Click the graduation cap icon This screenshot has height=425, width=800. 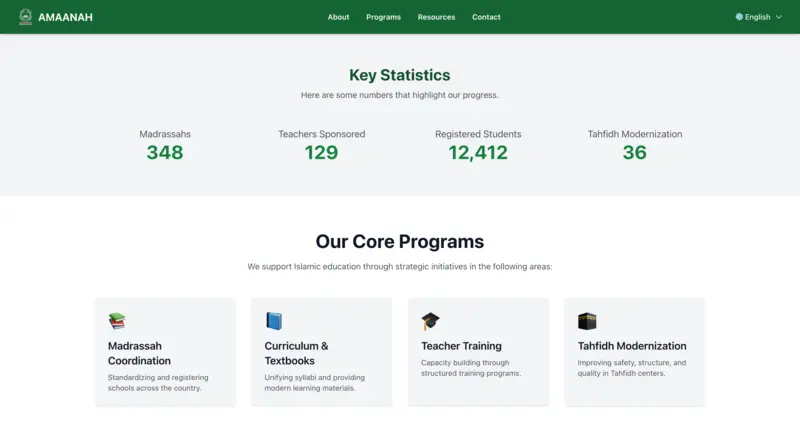(x=430, y=321)
